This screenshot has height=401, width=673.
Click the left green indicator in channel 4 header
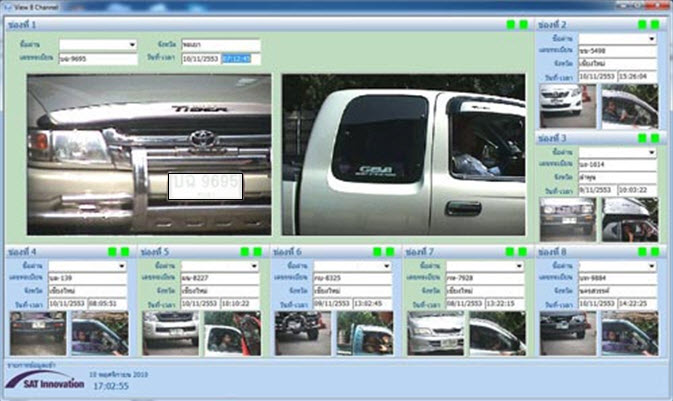112,252
